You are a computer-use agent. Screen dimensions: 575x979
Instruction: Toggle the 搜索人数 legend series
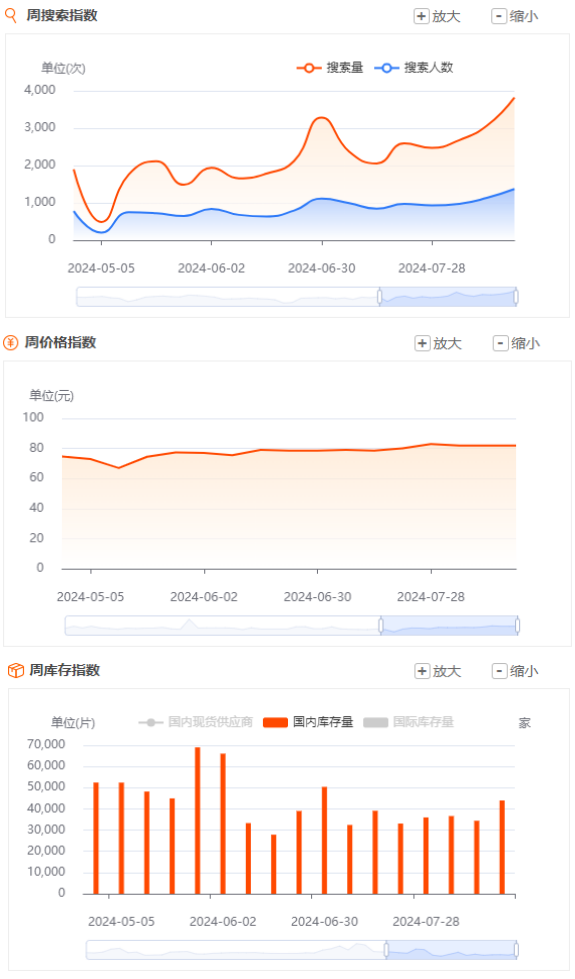[x=414, y=67]
